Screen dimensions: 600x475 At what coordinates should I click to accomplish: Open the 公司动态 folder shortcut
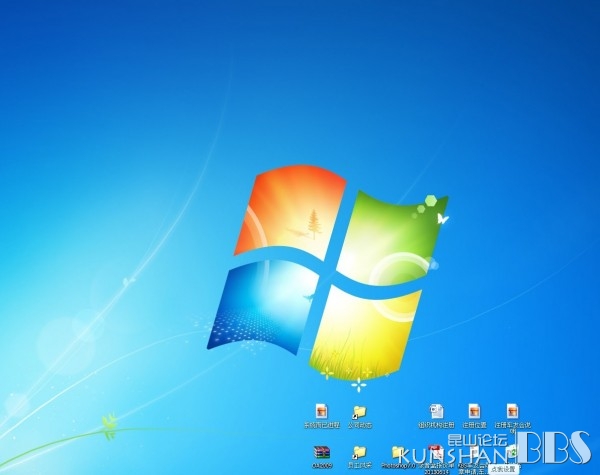[360, 412]
